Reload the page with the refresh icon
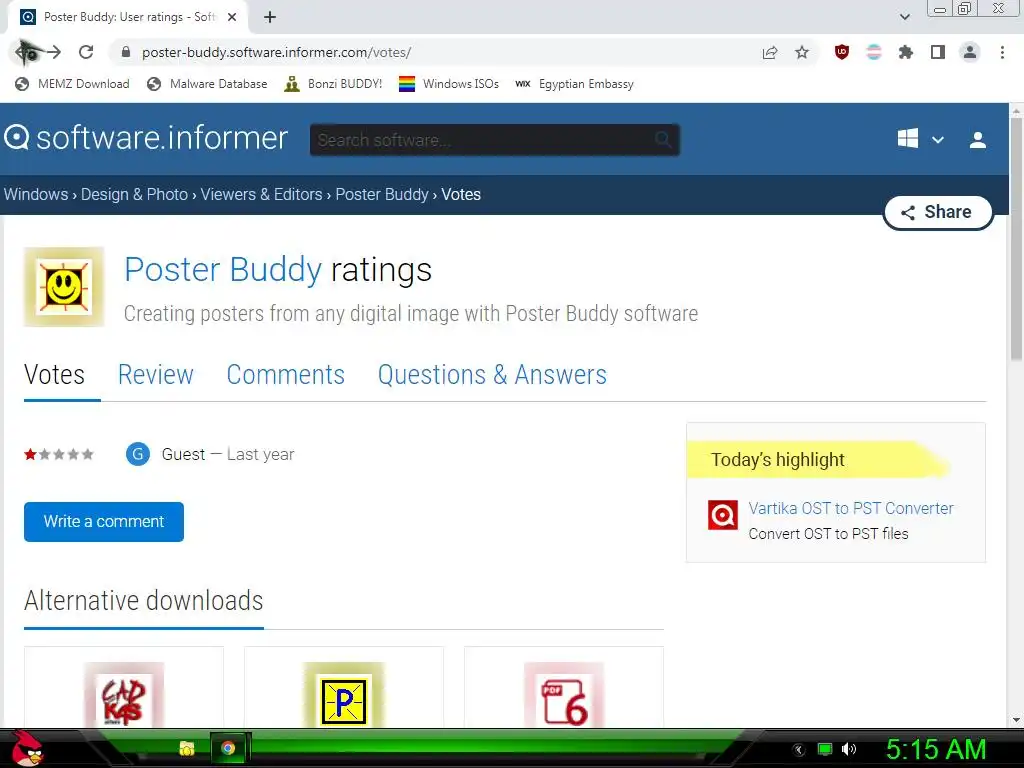The height and width of the screenshot is (768, 1024). coord(86,52)
